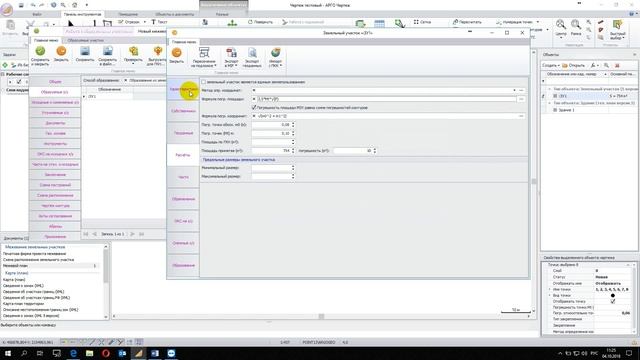Toggle Отображать точку checkbox in properties
The height and width of the screenshot is (360, 640).
pos(613,301)
